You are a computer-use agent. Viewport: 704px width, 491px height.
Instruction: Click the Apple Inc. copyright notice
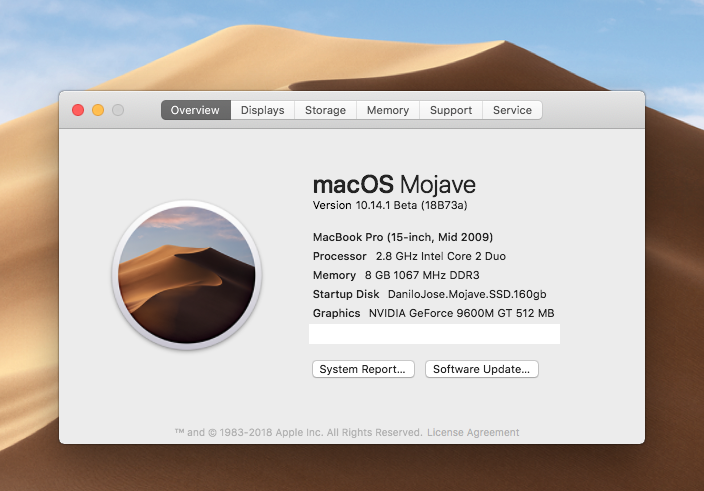click(x=299, y=432)
